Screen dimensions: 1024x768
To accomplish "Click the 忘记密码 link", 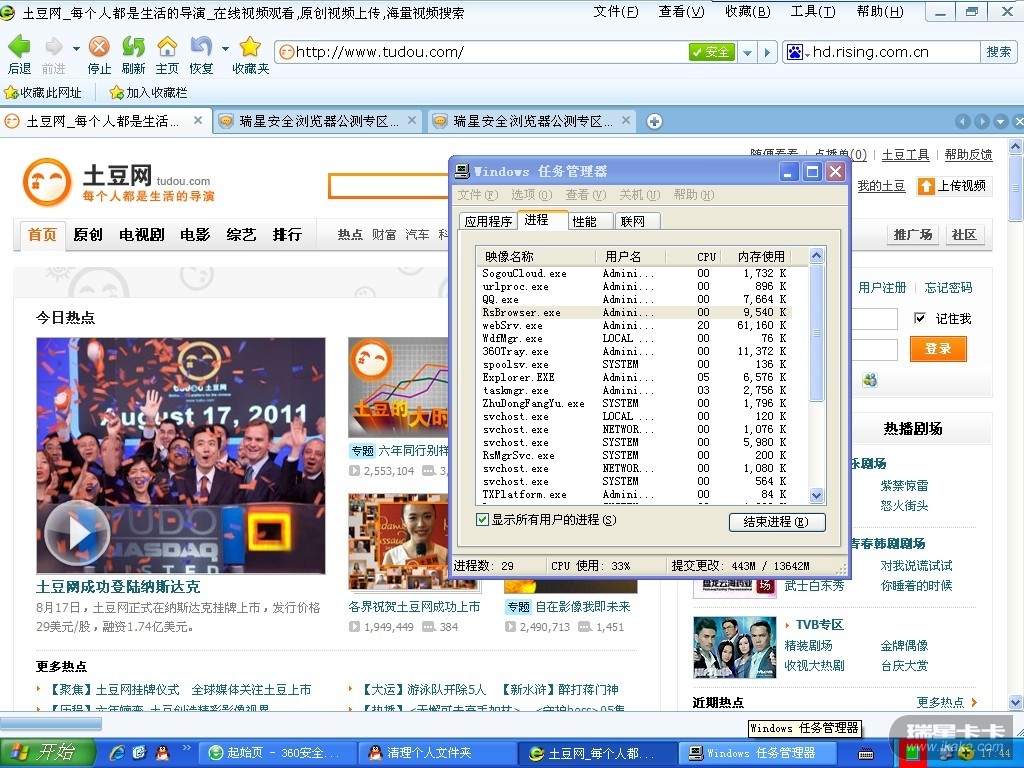I will 948,287.
